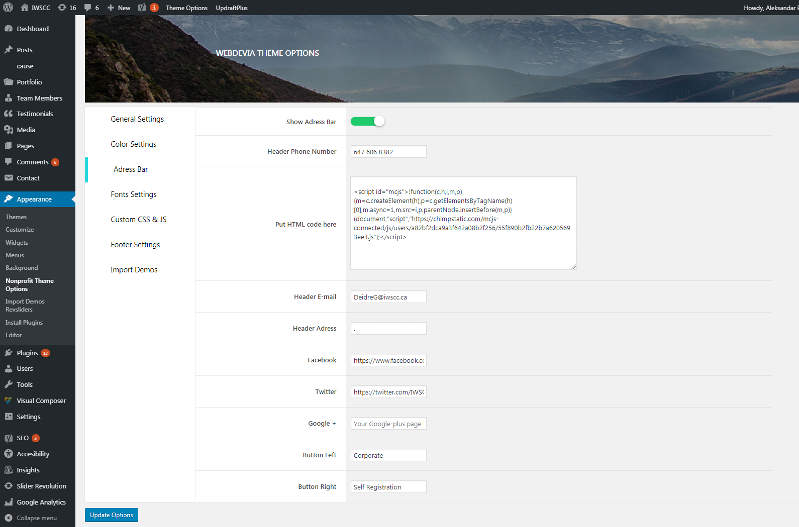Open SEO icon in sidebar

coord(8,438)
